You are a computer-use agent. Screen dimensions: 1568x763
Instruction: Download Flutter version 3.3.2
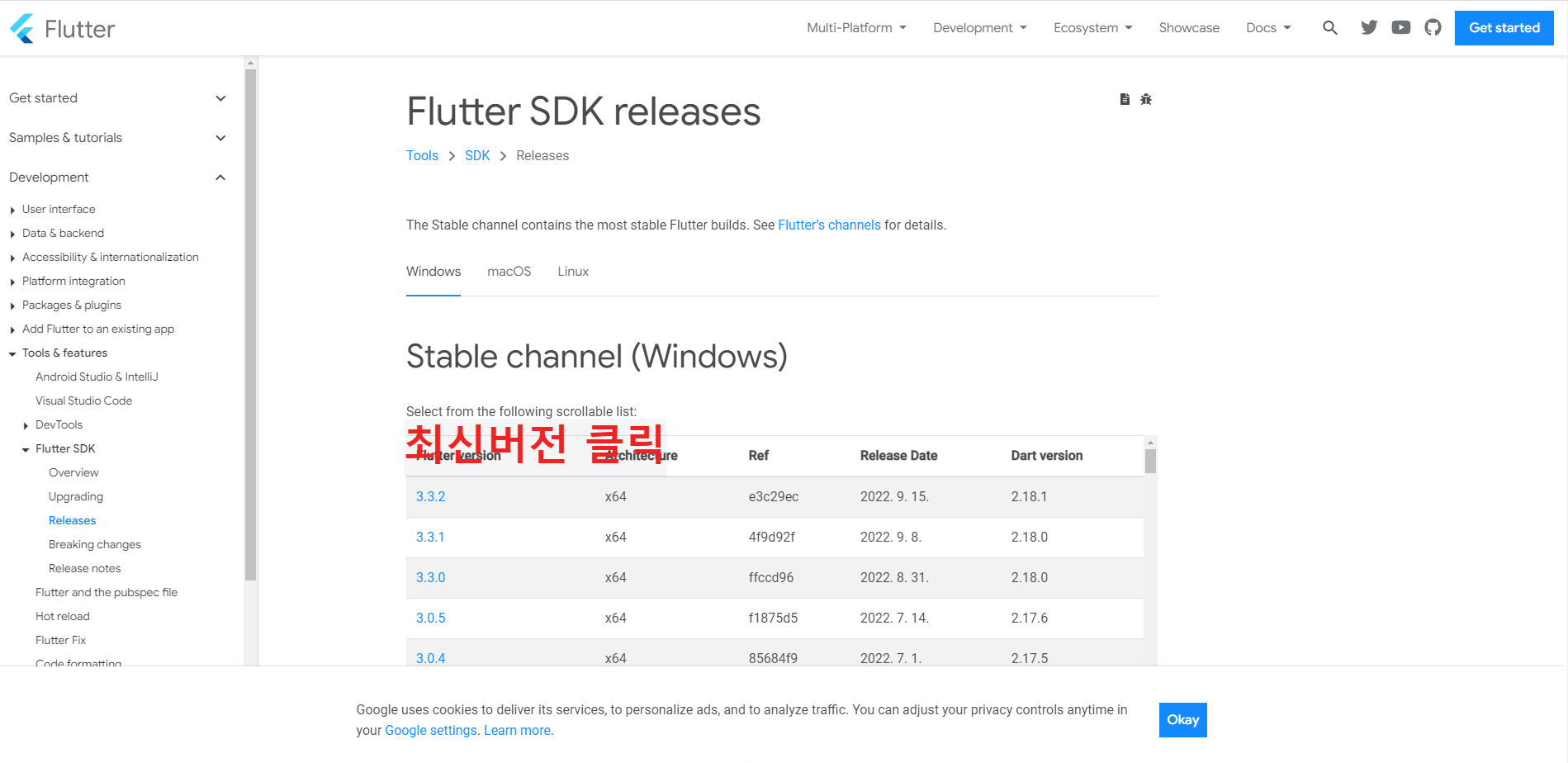pos(430,496)
